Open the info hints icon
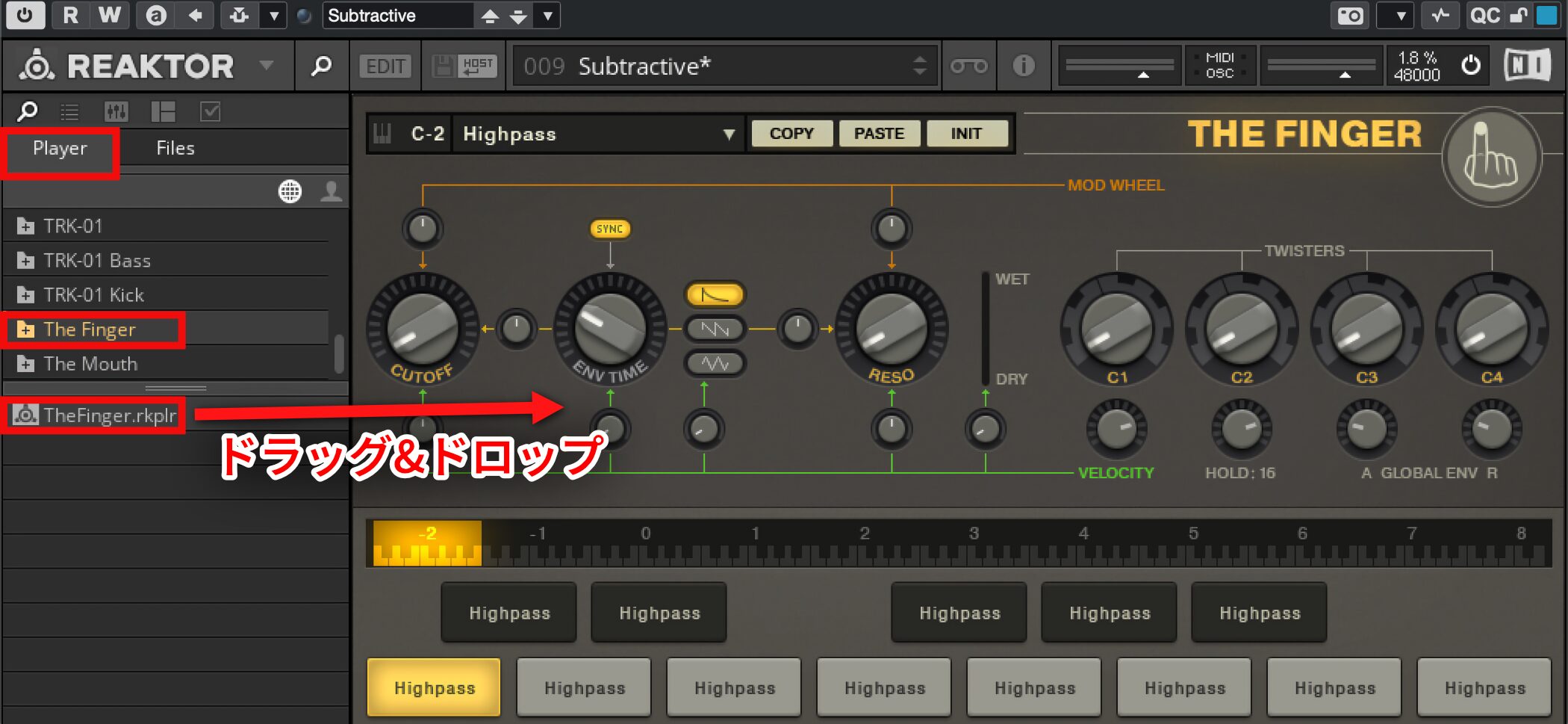Image resolution: width=1568 pixels, height=724 pixels. [x=1024, y=66]
